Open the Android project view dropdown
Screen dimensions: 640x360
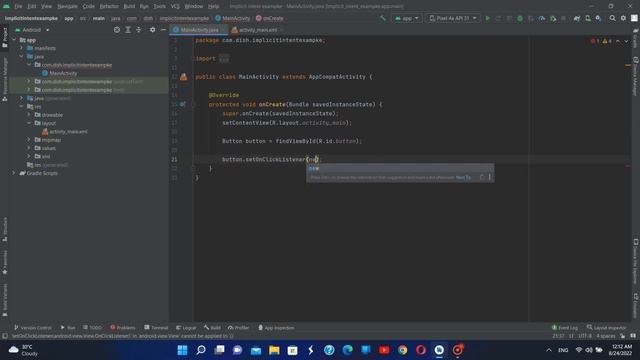pyautogui.click(x=32, y=30)
